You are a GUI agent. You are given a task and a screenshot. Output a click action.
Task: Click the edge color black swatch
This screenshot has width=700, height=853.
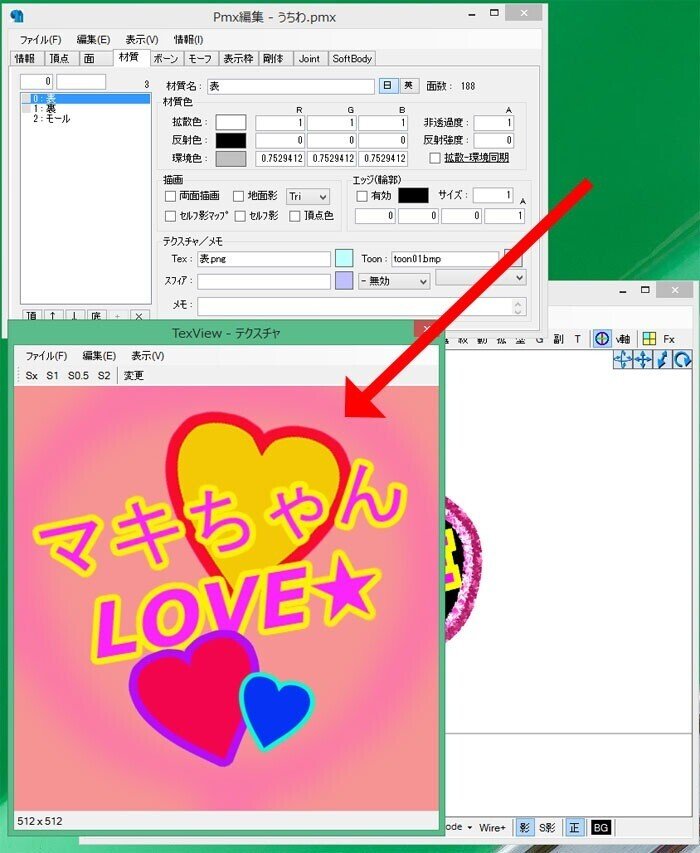coord(413,196)
